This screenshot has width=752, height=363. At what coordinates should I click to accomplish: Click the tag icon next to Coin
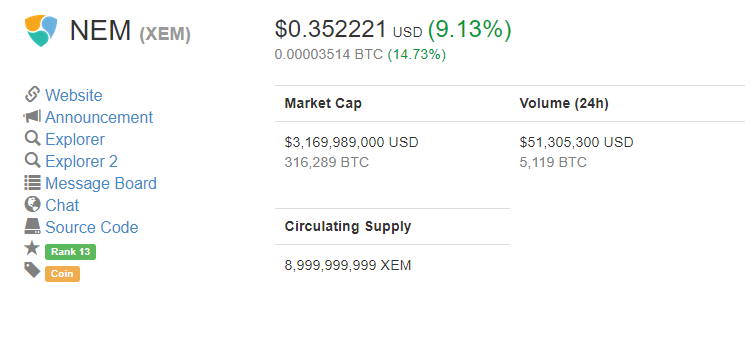[32, 270]
